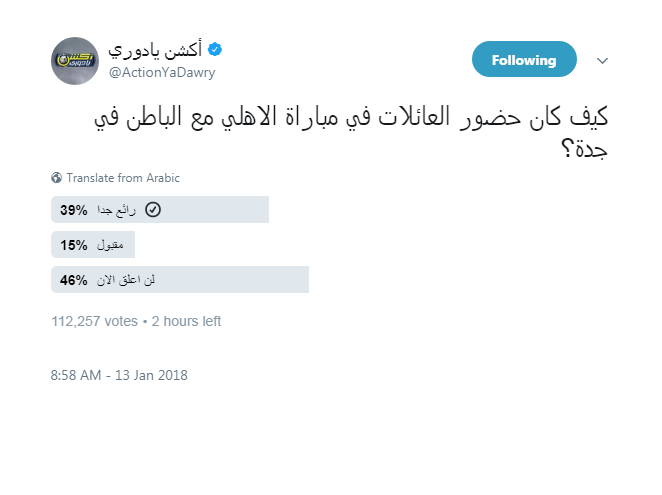Click the Arabic account display name
Viewport: 662px width, 495px height.
click(155, 50)
